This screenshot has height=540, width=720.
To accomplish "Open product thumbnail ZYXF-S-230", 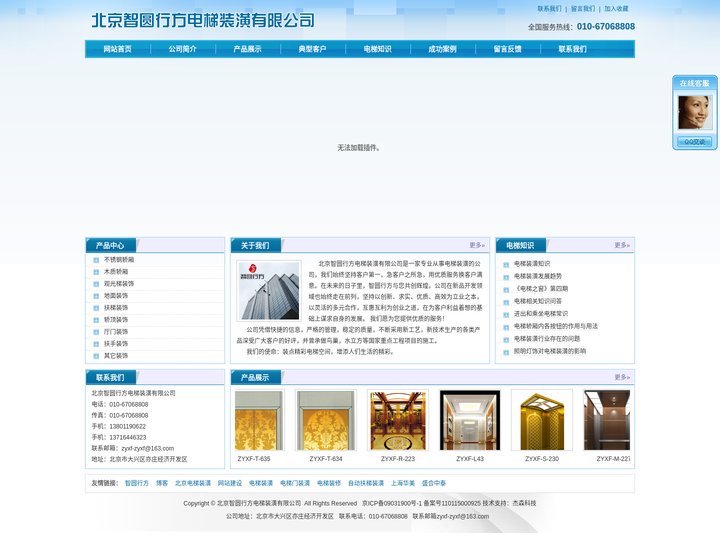I will click(542, 421).
